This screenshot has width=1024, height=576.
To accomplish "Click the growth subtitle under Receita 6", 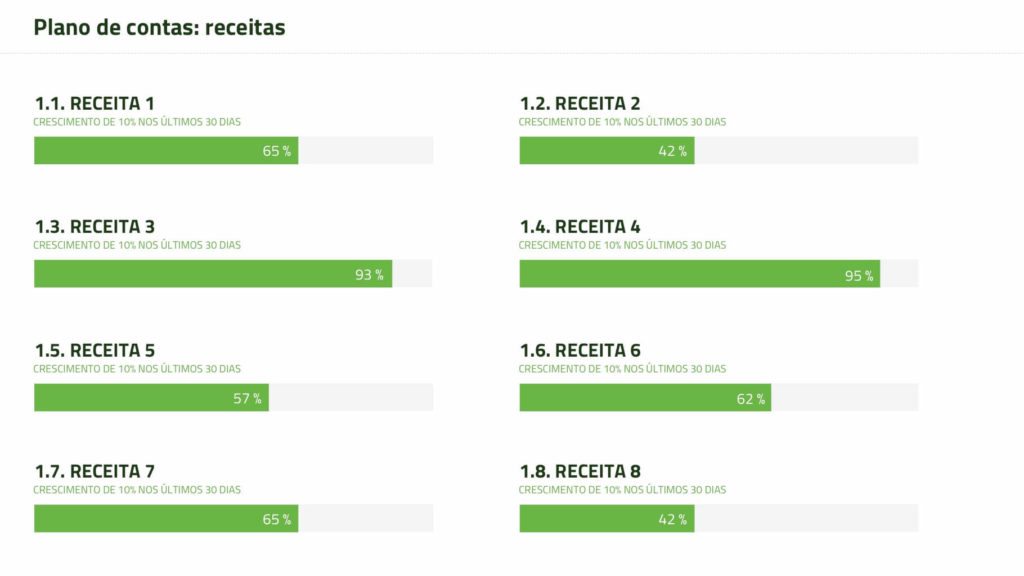I will [x=622, y=369].
